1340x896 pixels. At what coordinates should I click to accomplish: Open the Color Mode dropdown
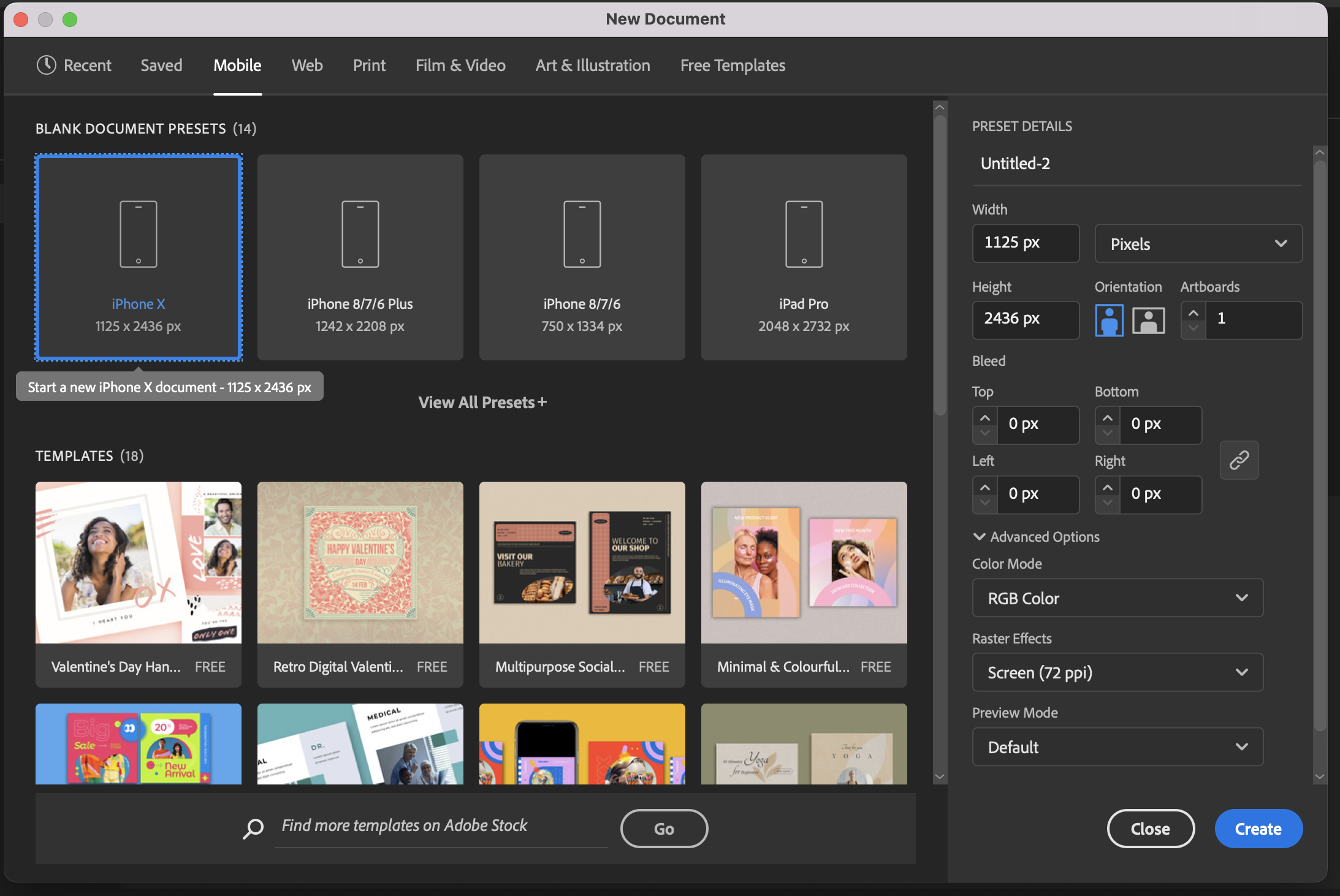point(1117,598)
